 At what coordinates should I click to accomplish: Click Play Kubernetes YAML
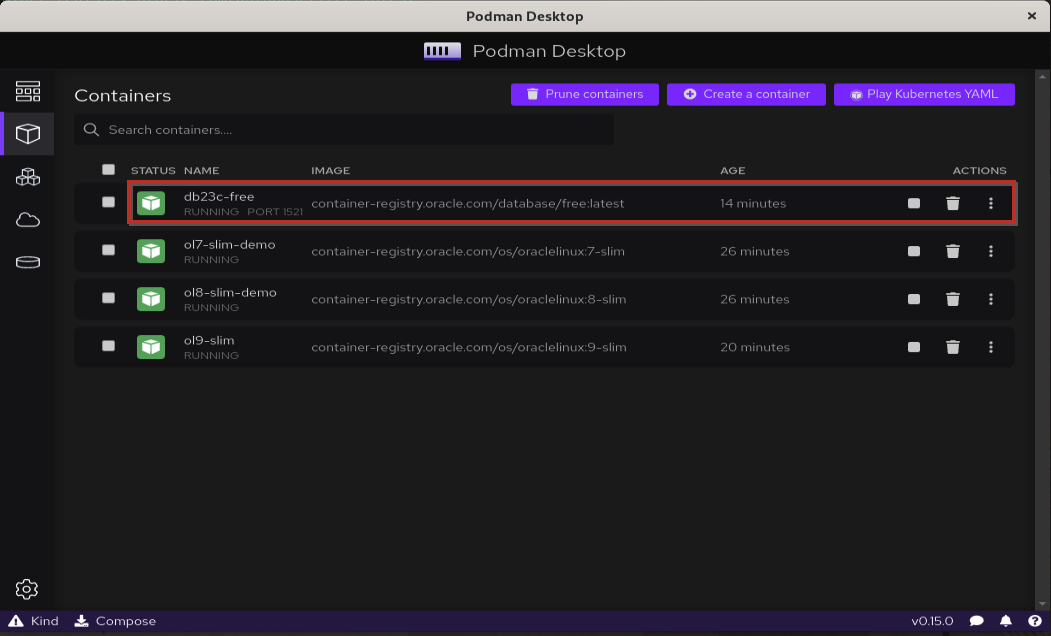coord(924,94)
